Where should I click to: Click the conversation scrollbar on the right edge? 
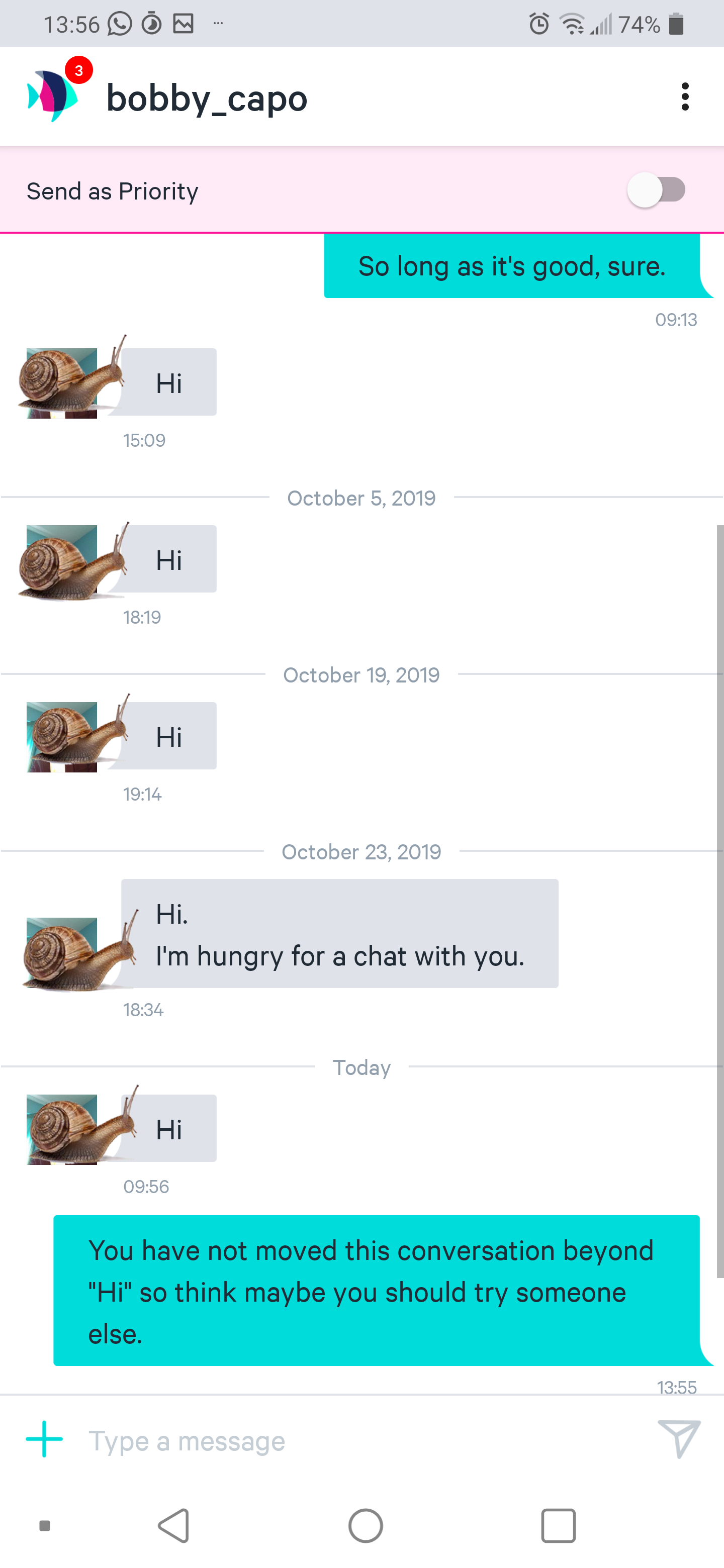[x=720, y=901]
